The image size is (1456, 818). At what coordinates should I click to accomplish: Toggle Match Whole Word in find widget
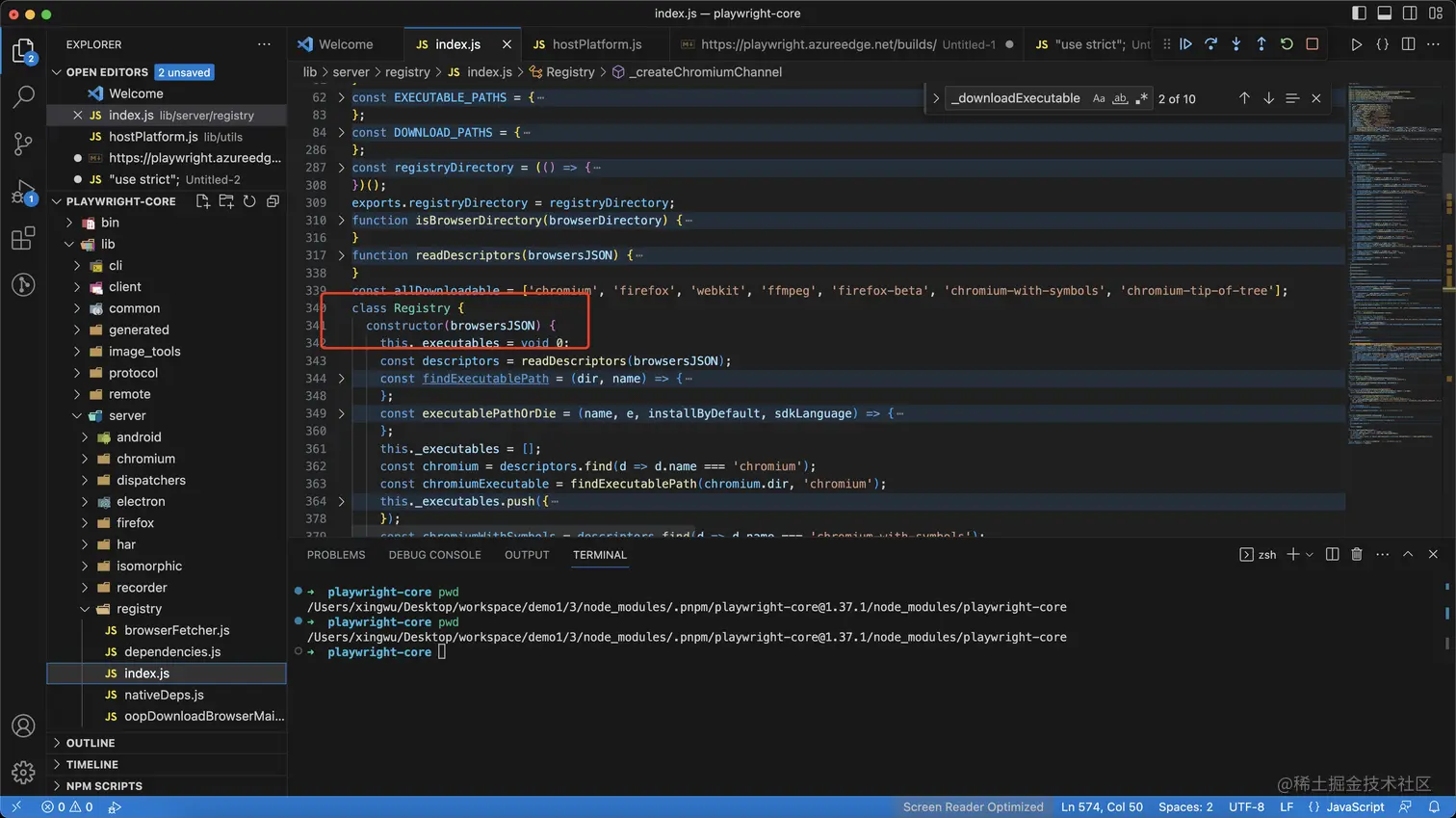1120,98
